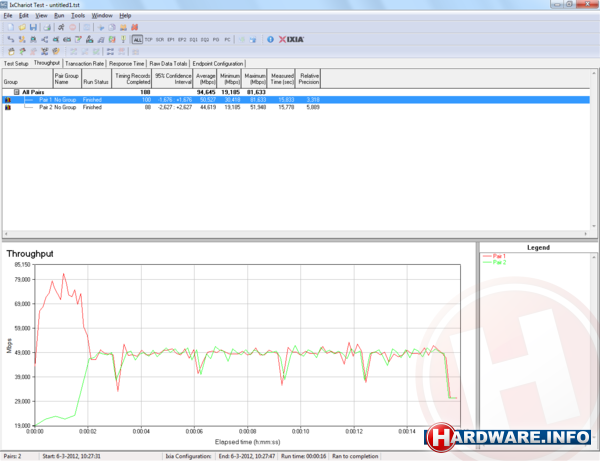Screen dimensions: 600x461
Task: Click the Run test icon
Action: (x=61, y=27)
